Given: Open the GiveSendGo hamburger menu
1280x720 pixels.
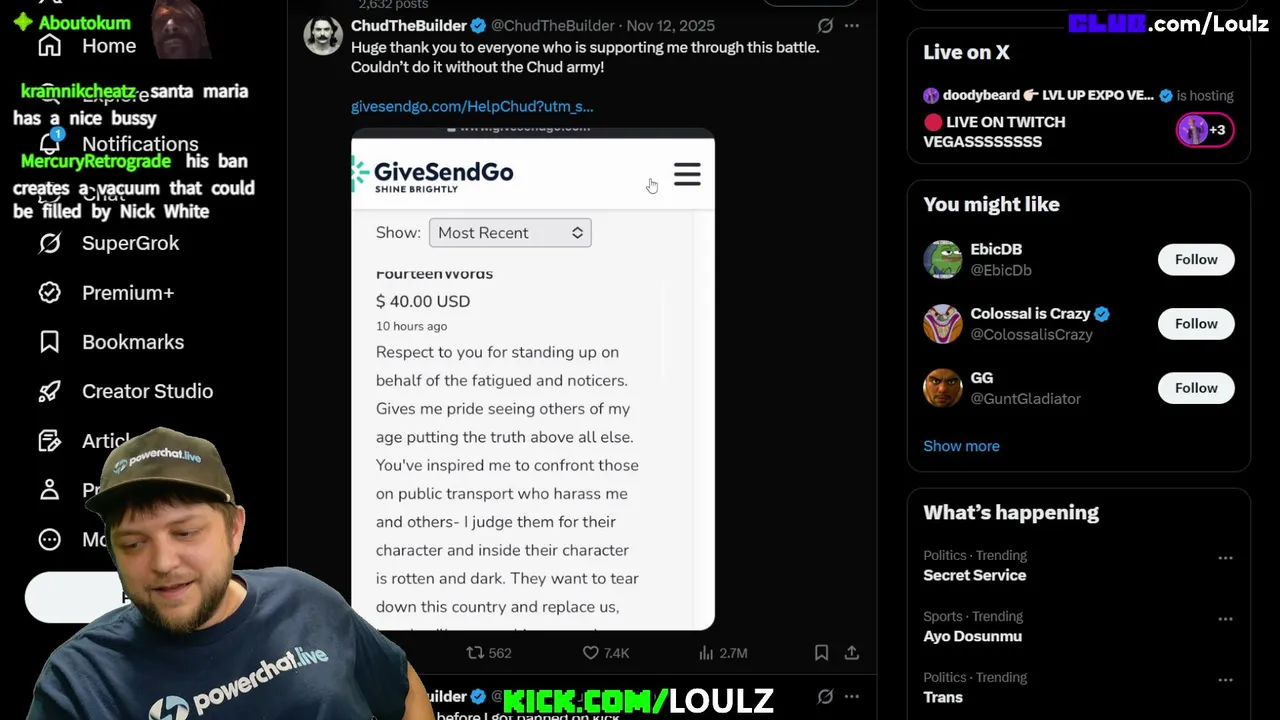Looking at the screenshot, I should click(687, 174).
